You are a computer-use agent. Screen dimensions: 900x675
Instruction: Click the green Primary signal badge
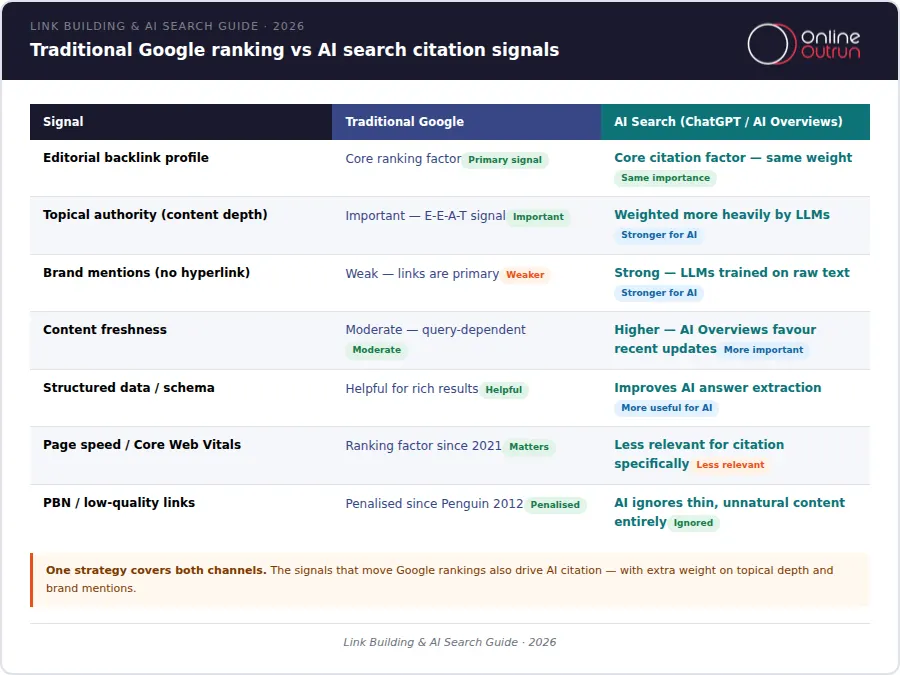[505, 160]
